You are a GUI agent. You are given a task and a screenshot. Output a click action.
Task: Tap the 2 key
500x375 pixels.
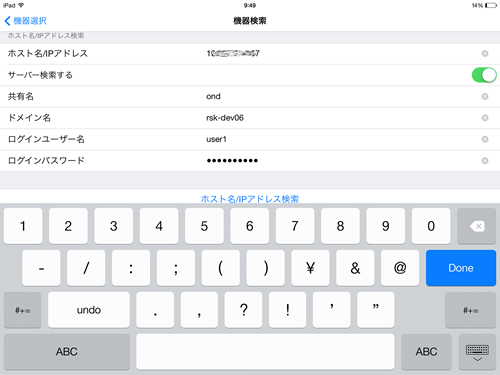tap(68, 226)
